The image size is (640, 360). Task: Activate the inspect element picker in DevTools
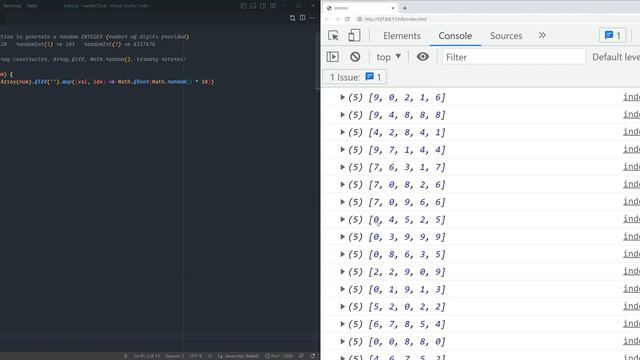coord(333,36)
